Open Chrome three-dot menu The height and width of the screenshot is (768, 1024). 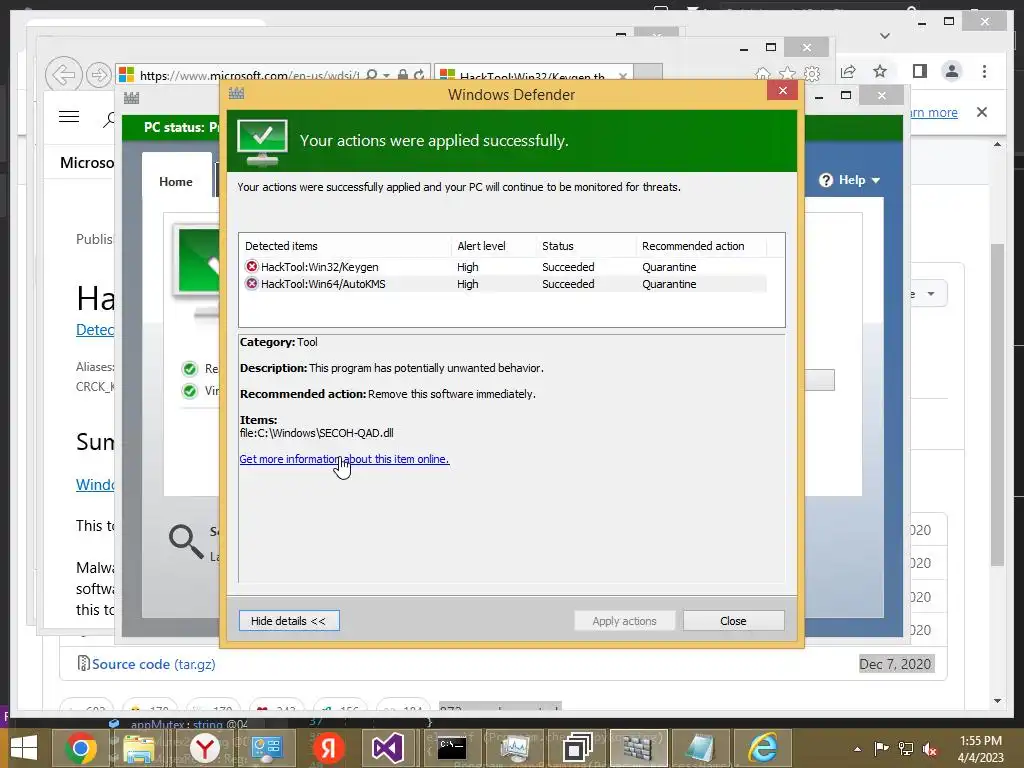point(984,71)
